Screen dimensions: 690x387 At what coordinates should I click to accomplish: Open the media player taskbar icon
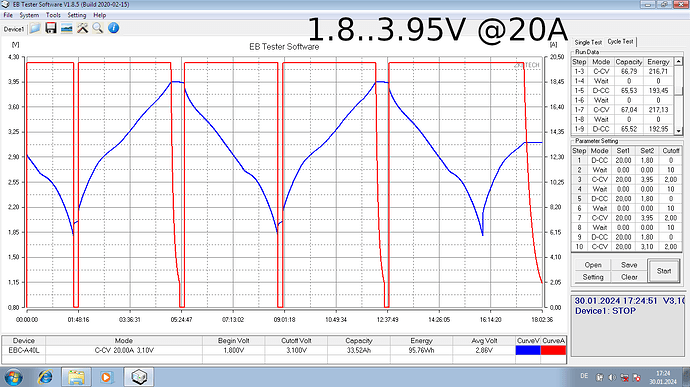pyautogui.click(x=106, y=377)
